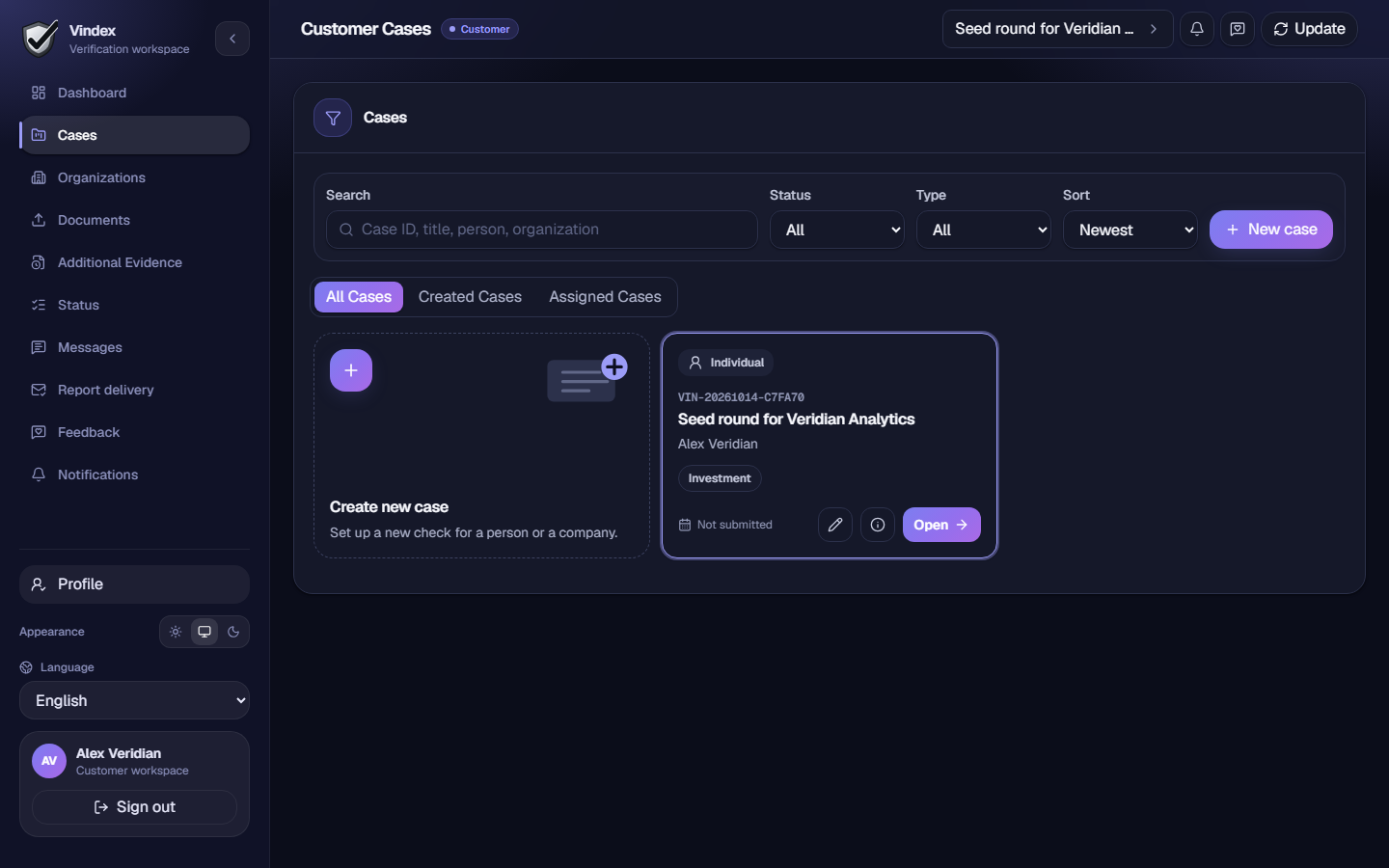Switch to the Assigned Cases tab
Image resolution: width=1389 pixels, height=868 pixels.
pos(605,297)
